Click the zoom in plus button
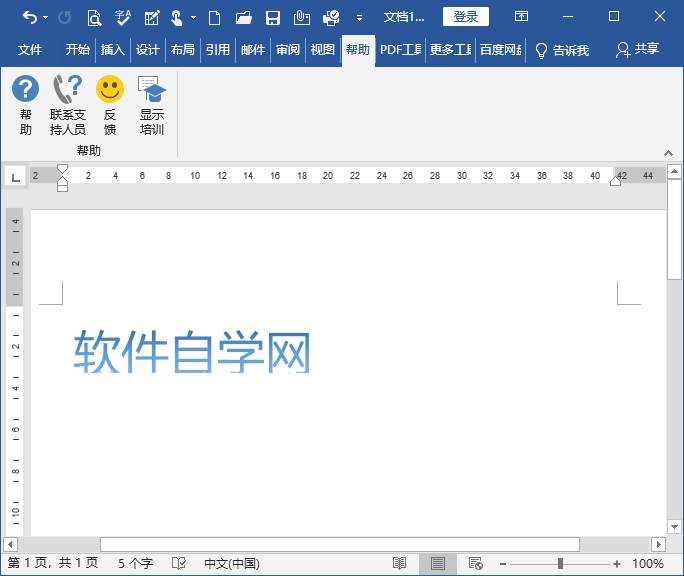 point(616,564)
